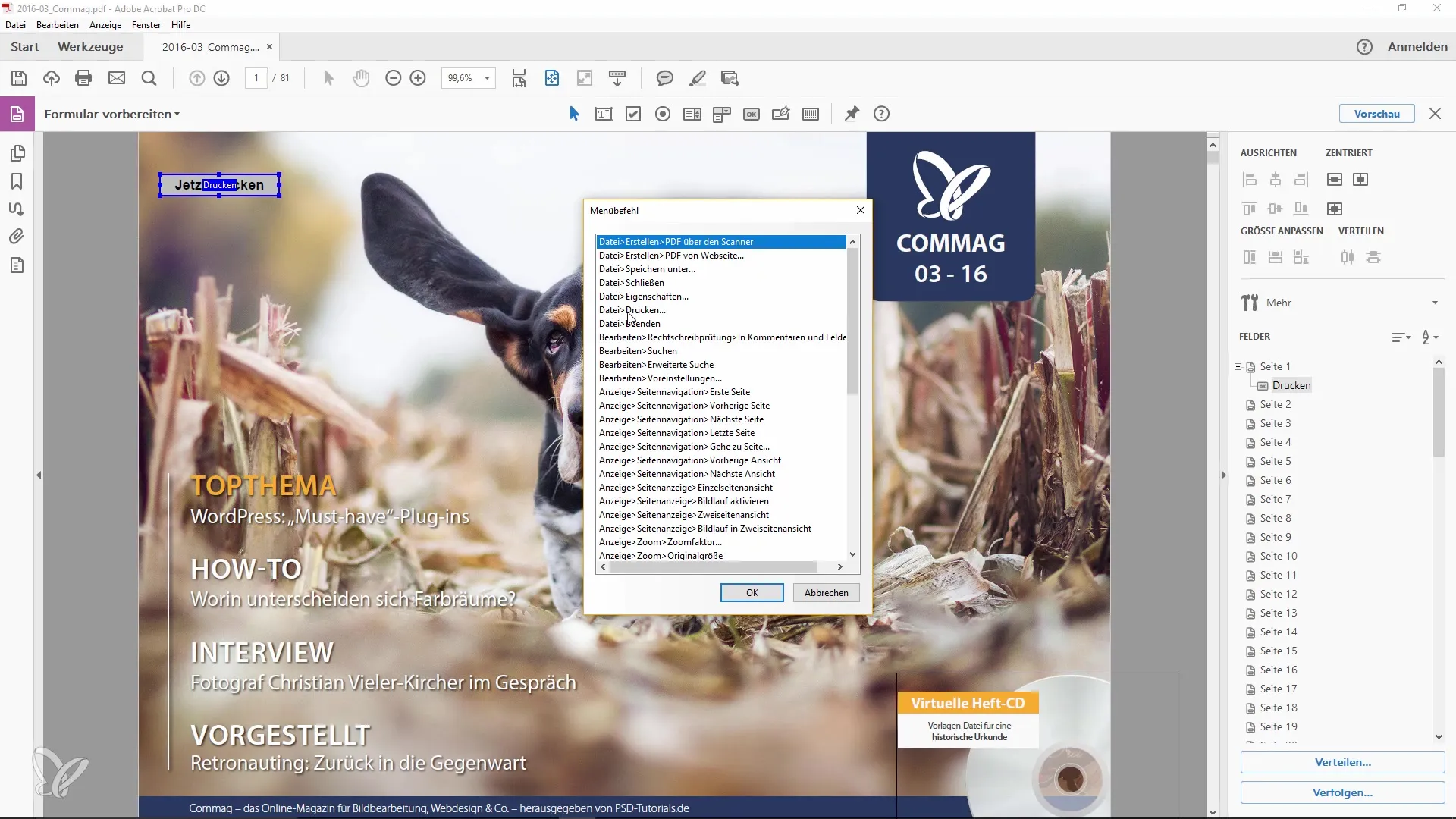
Task: Open the fields sort A-Z dropdown
Action: coord(1430,337)
